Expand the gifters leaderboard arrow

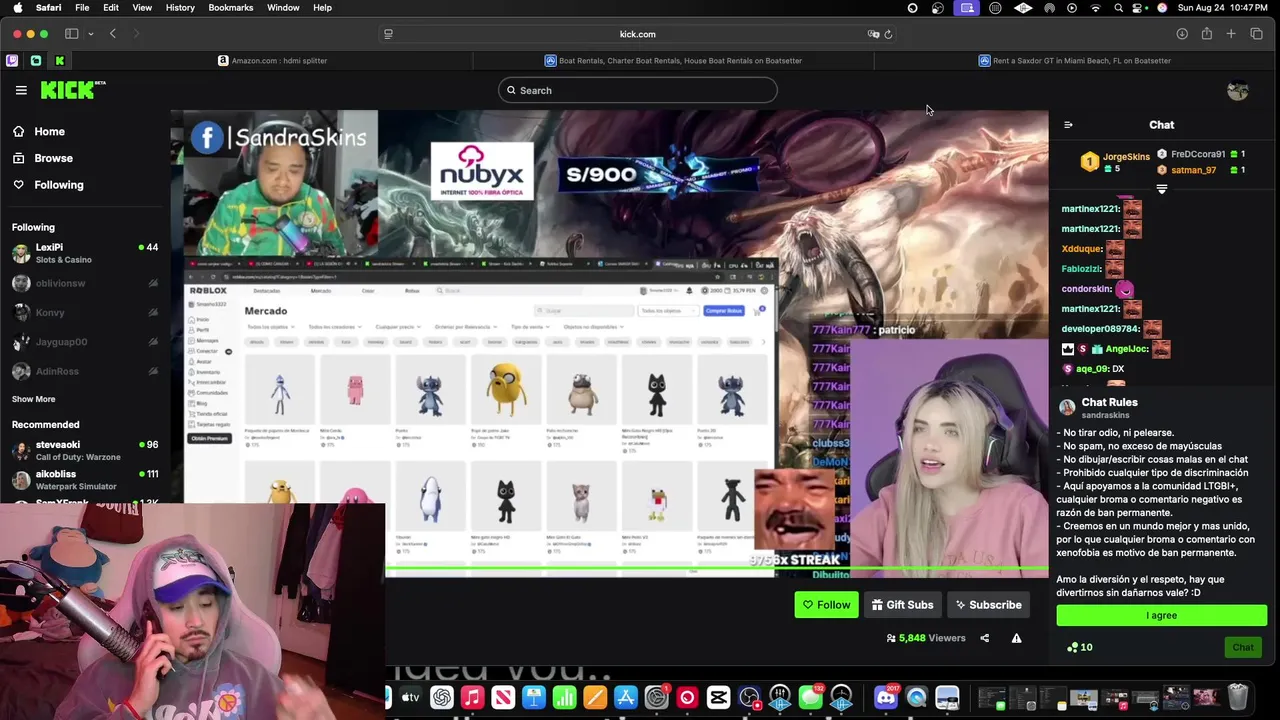pos(1161,189)
